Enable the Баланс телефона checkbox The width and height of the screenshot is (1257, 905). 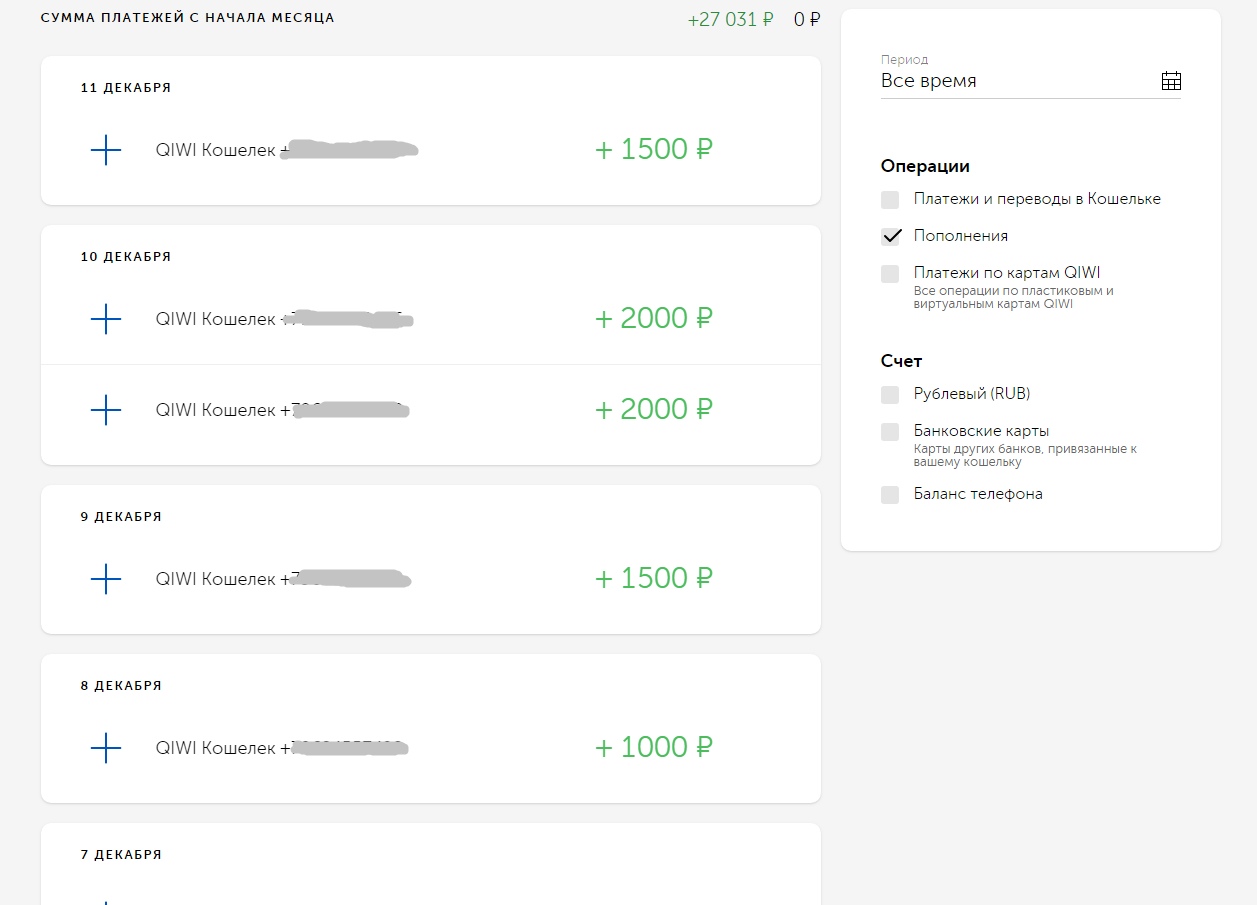[x=890, y=495]
